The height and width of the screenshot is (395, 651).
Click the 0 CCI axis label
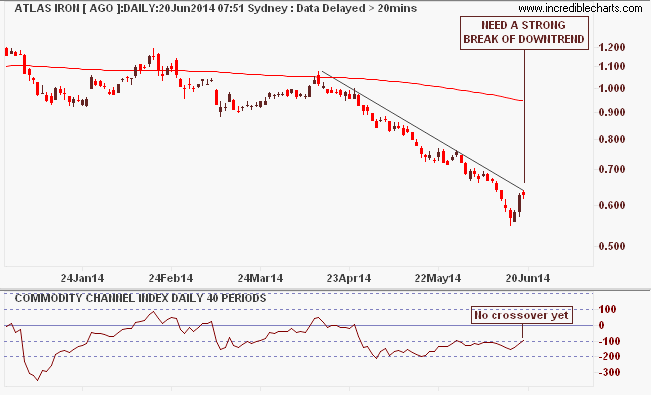click(x=602, y=325)
